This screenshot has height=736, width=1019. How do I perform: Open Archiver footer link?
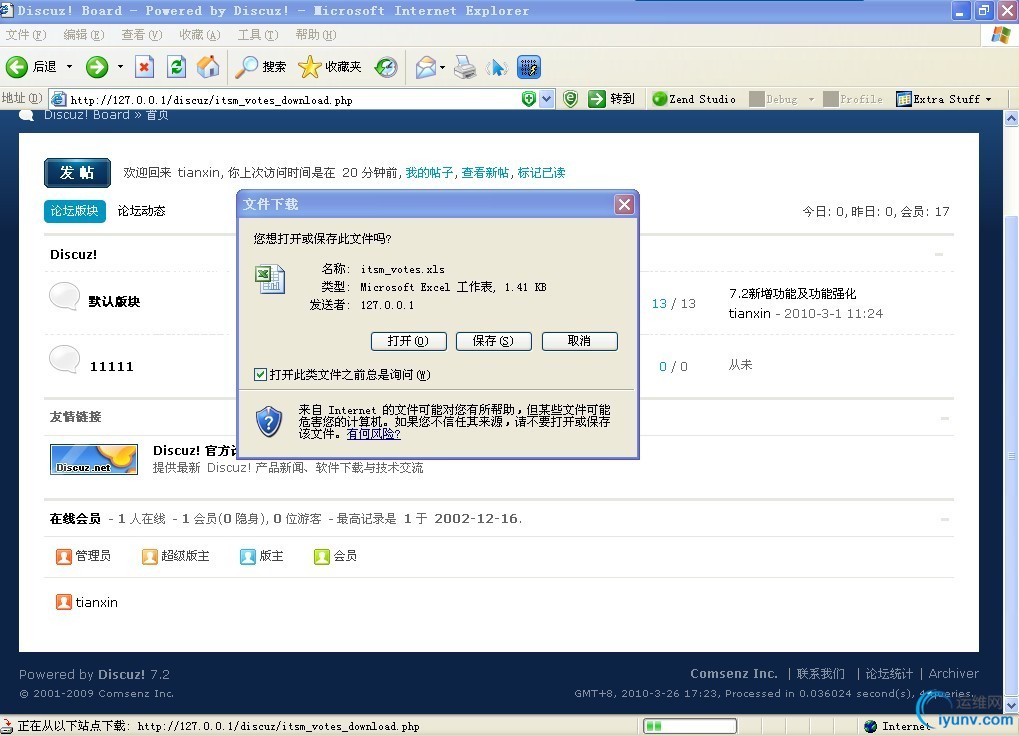click(x=953, y=674)
